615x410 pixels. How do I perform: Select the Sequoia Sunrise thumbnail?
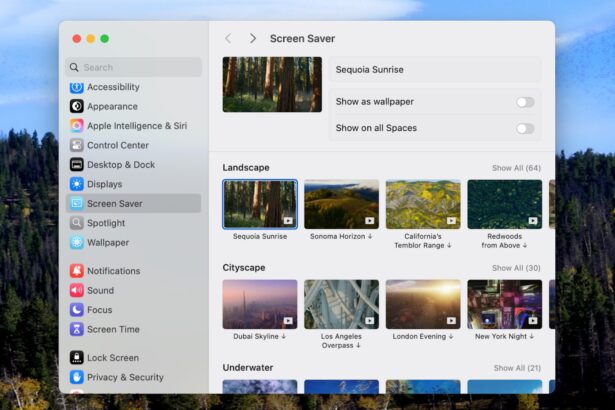260,204
